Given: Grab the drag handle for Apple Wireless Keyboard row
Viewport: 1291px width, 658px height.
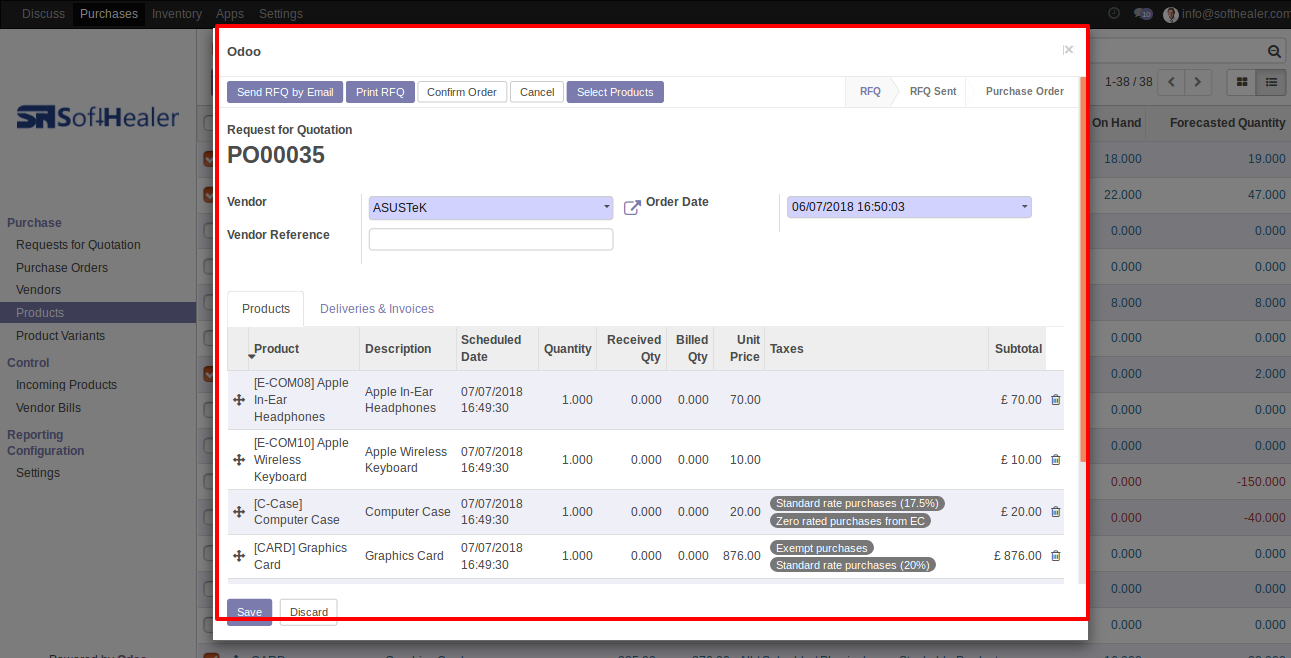Looking at the screenshot, I should tap(239, 460).
